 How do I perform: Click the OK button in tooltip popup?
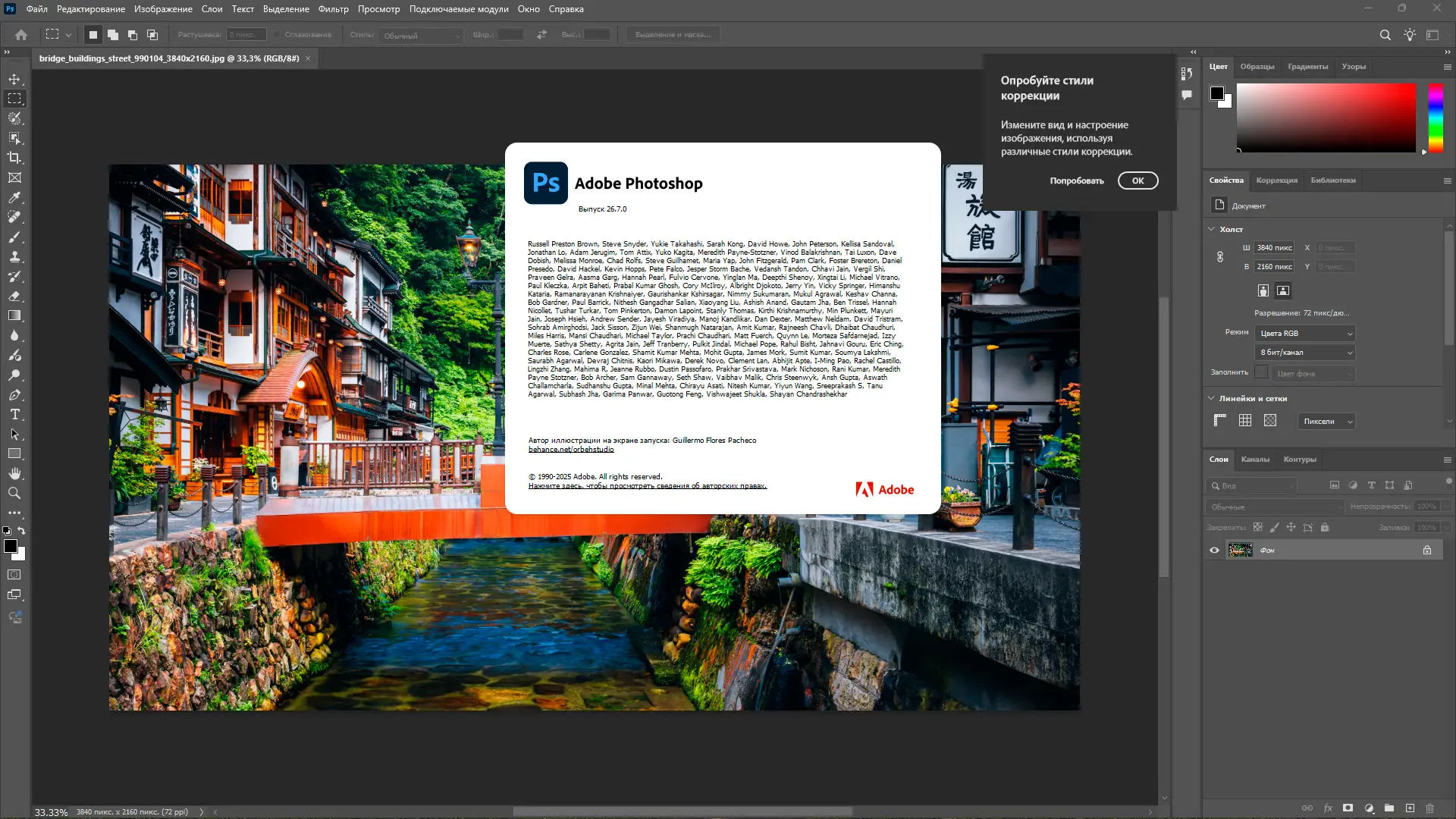pyautogui.click(x=1137, y=180)
